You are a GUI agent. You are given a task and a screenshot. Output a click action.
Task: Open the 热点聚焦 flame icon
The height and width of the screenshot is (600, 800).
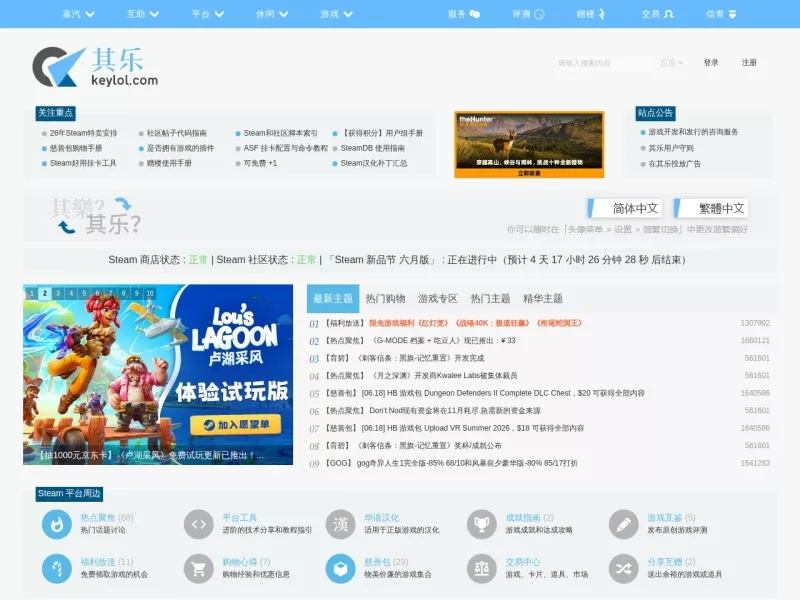click(x=57, y=524)
